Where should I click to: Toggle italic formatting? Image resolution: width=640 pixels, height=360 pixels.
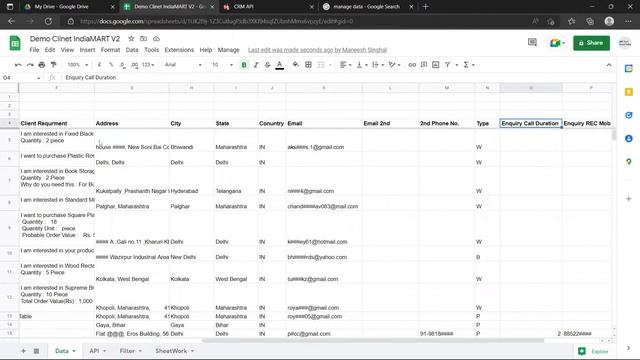(x=256, y=65)
